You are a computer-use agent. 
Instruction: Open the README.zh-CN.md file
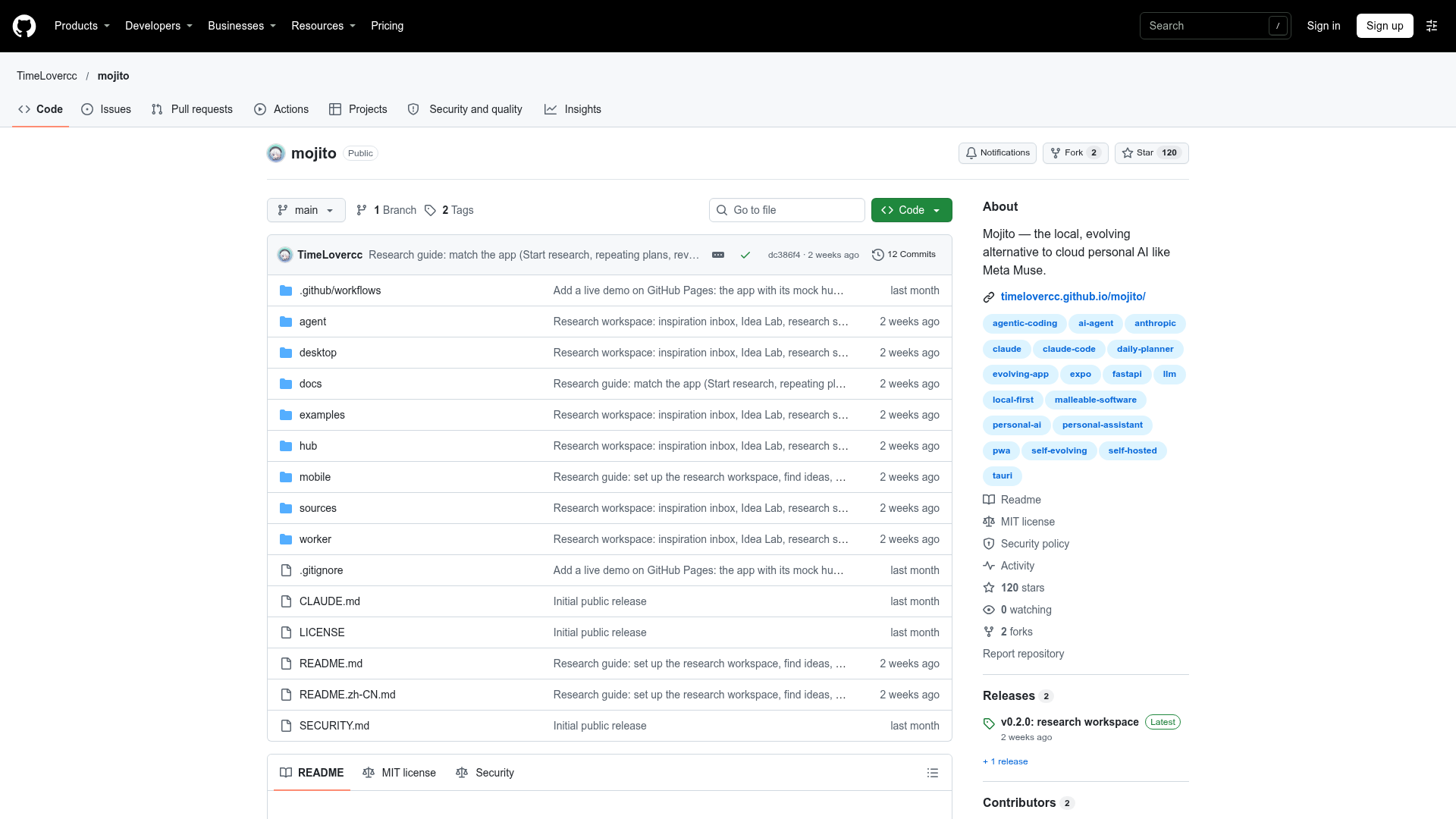pos(347,695)
